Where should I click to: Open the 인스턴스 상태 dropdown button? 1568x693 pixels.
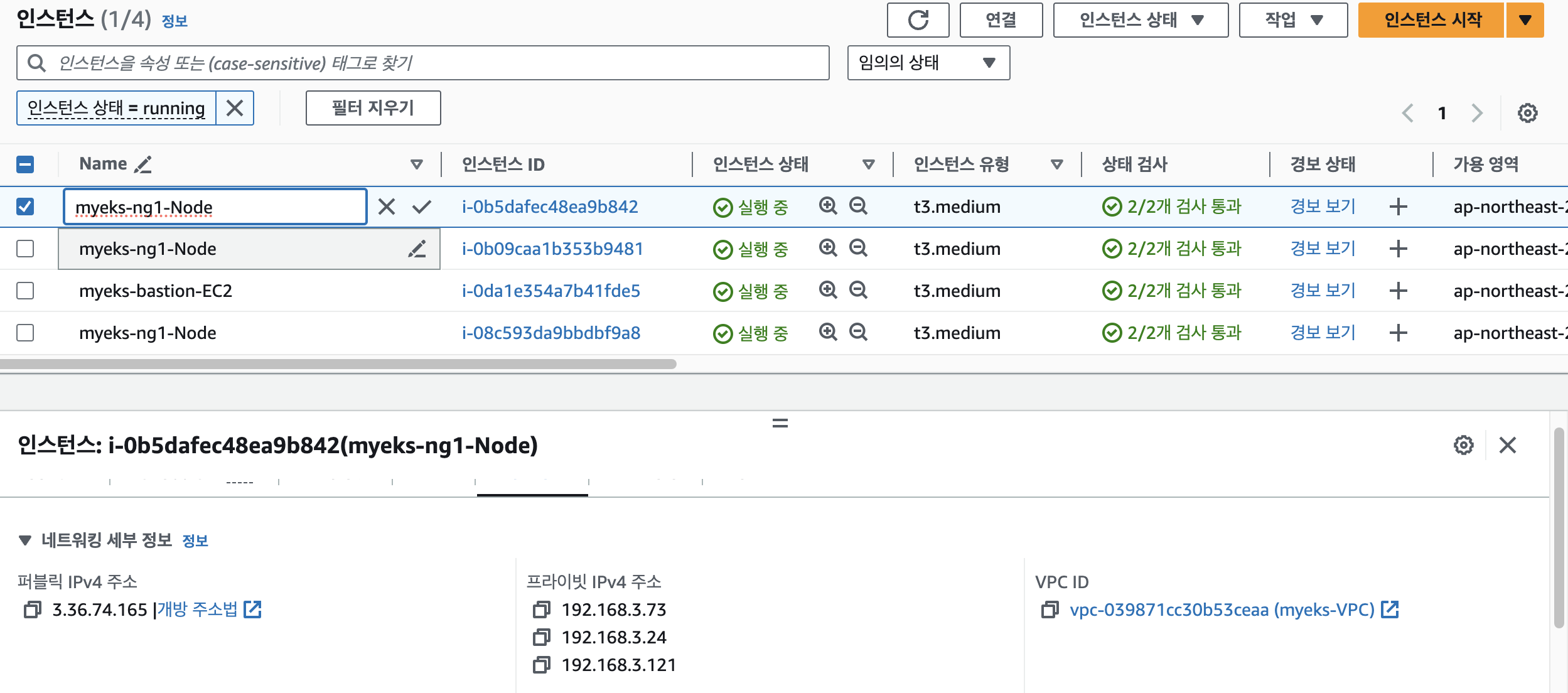click(1140, 20)
